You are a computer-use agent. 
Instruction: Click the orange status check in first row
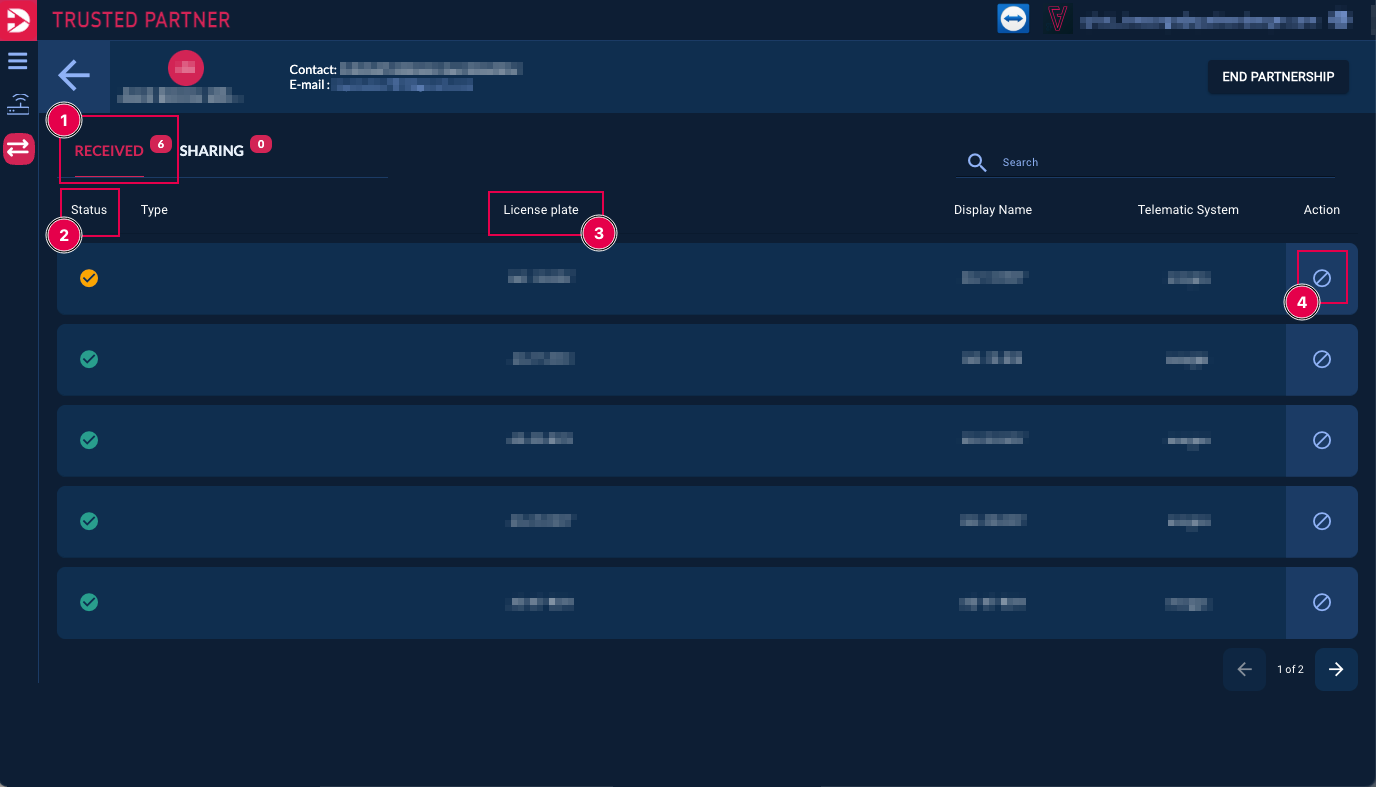click(x=89, y=278)
